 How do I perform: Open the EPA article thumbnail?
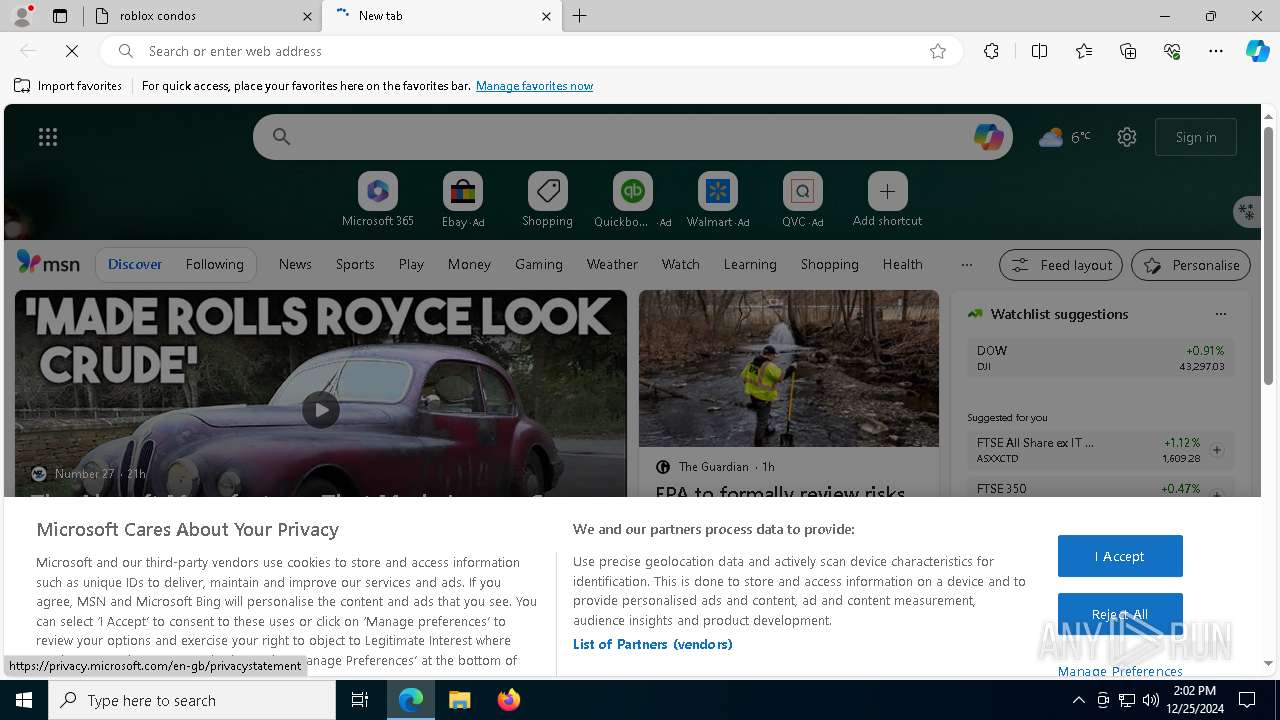click(789, 369)
